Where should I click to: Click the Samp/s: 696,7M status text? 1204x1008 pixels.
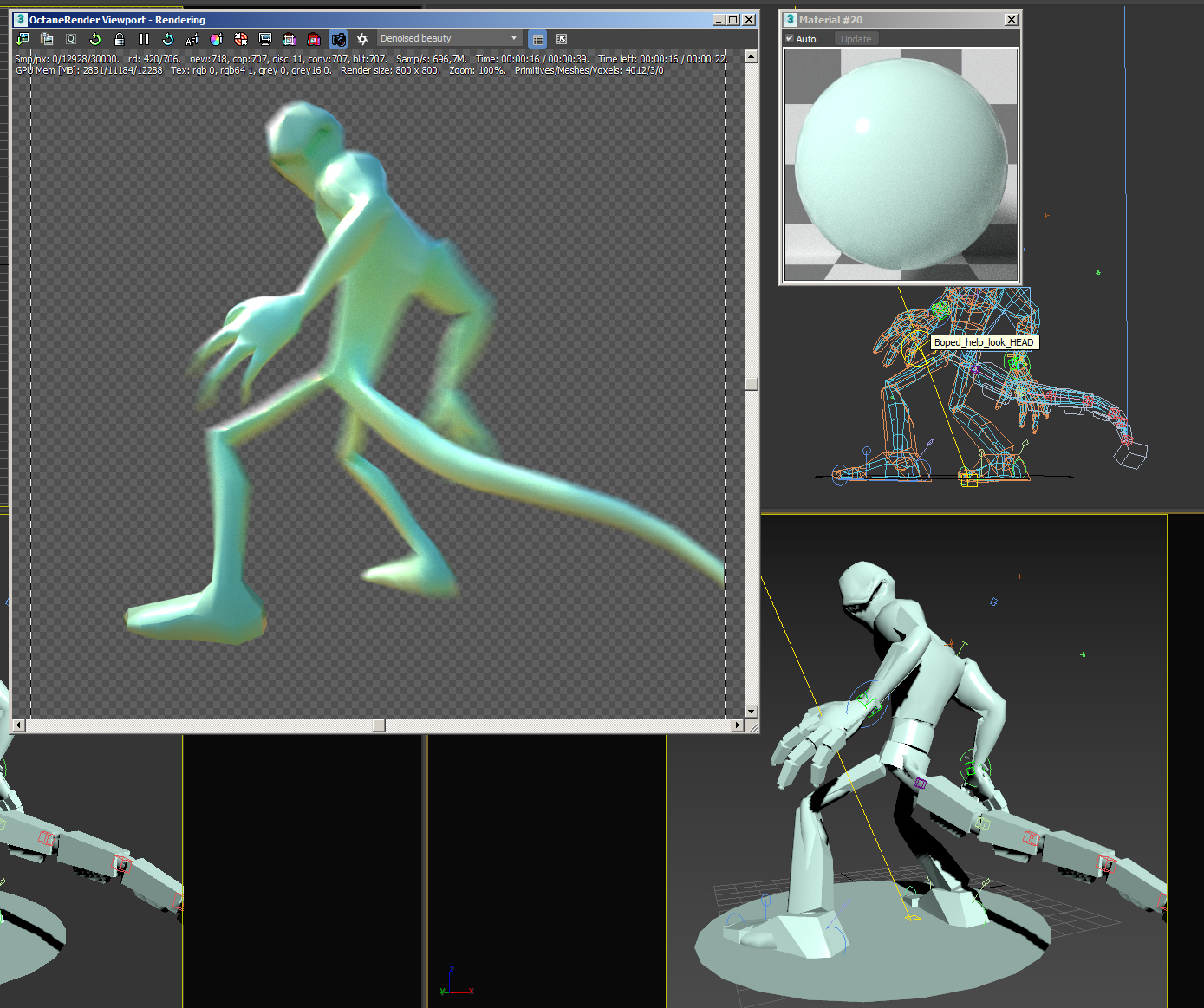432,59
